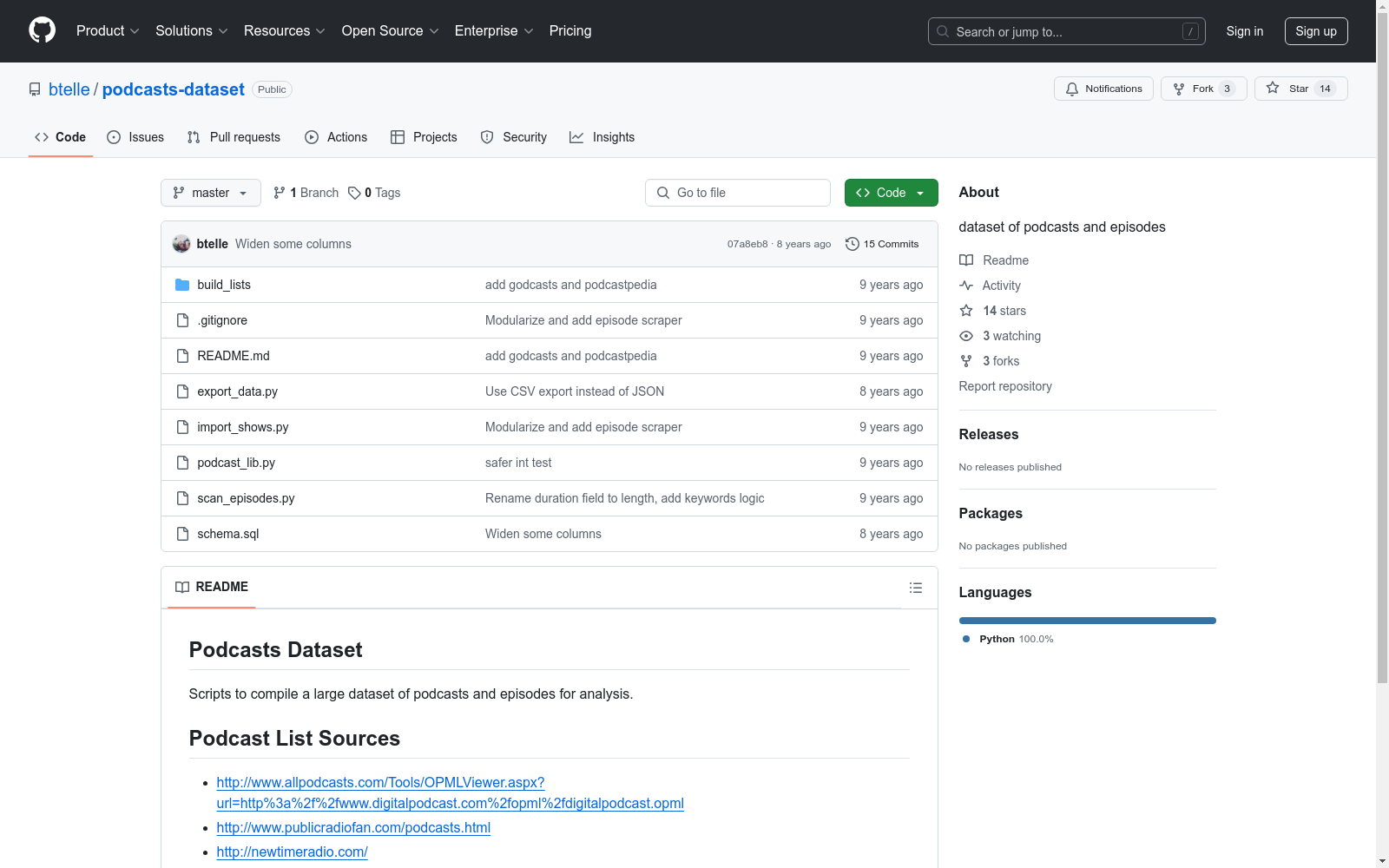
Task: Switch to the Pull requests tab
Action: pyautogui.click(x=234, y=137)
